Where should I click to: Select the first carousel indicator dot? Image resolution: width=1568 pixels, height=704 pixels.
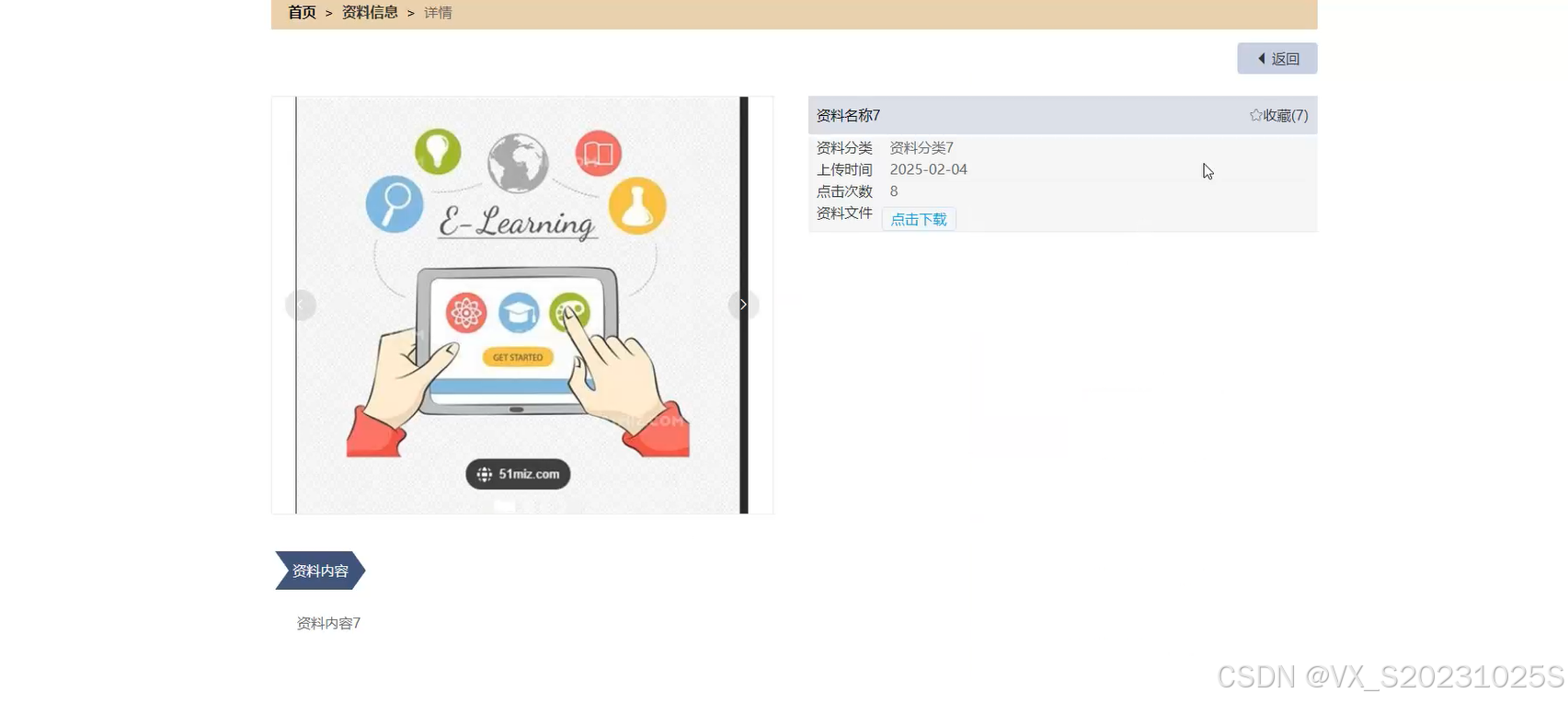(x=504, y=505)
